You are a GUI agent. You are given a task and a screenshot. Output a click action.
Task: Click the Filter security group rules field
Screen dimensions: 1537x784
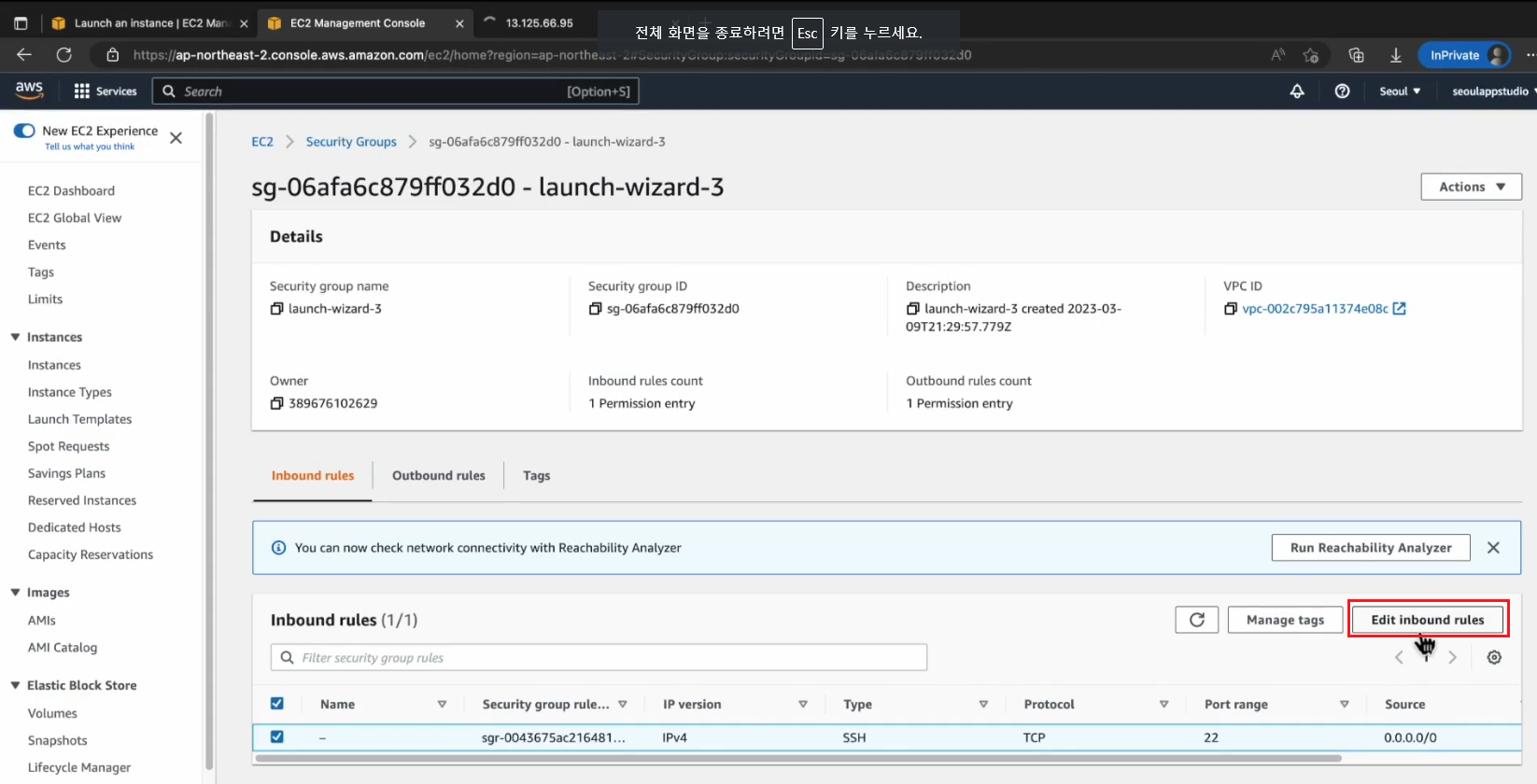pos(599,657)
